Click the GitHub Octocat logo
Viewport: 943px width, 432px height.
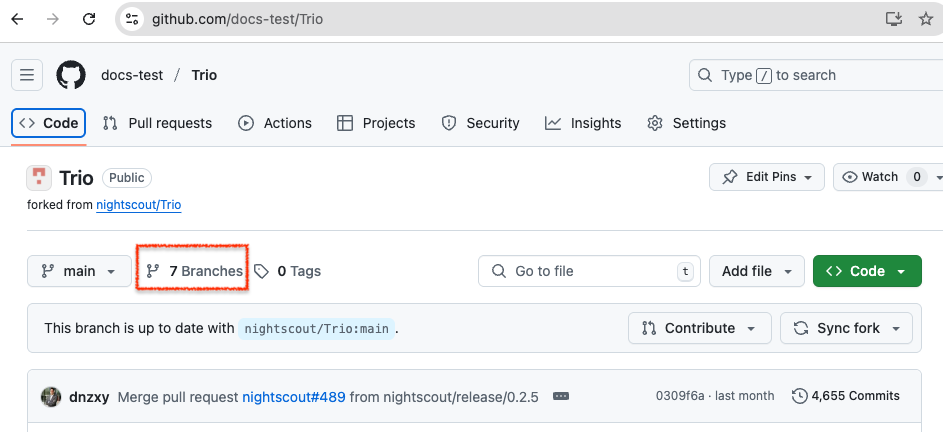71,75
